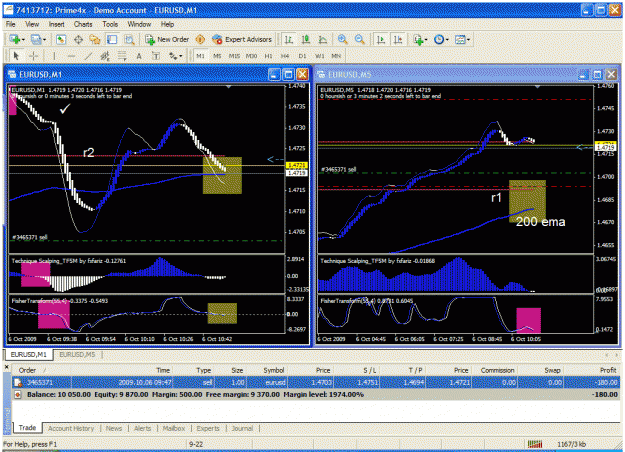Click the Balance summary row

pyautogui.click(x=316, y=395)
